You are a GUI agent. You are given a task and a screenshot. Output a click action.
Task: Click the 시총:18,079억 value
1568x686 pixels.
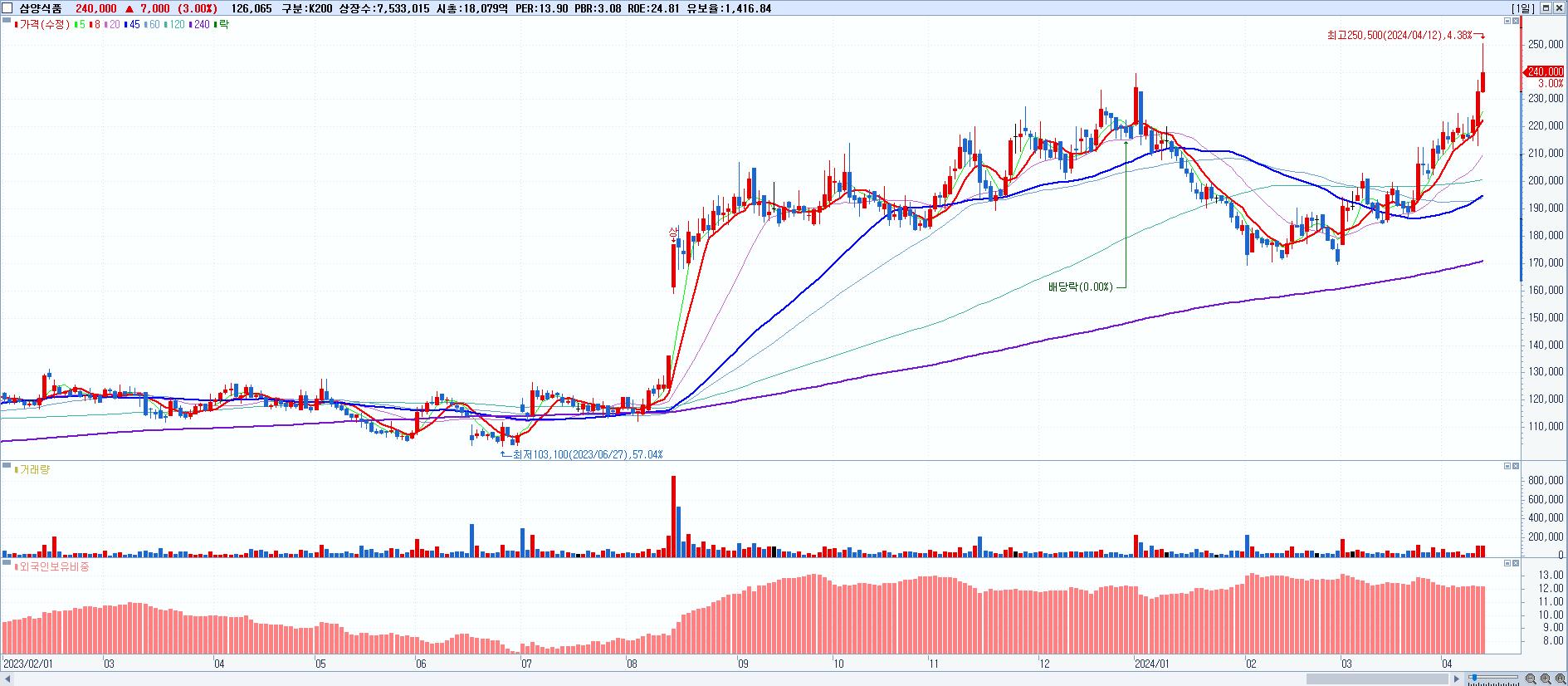pos(471,8)
